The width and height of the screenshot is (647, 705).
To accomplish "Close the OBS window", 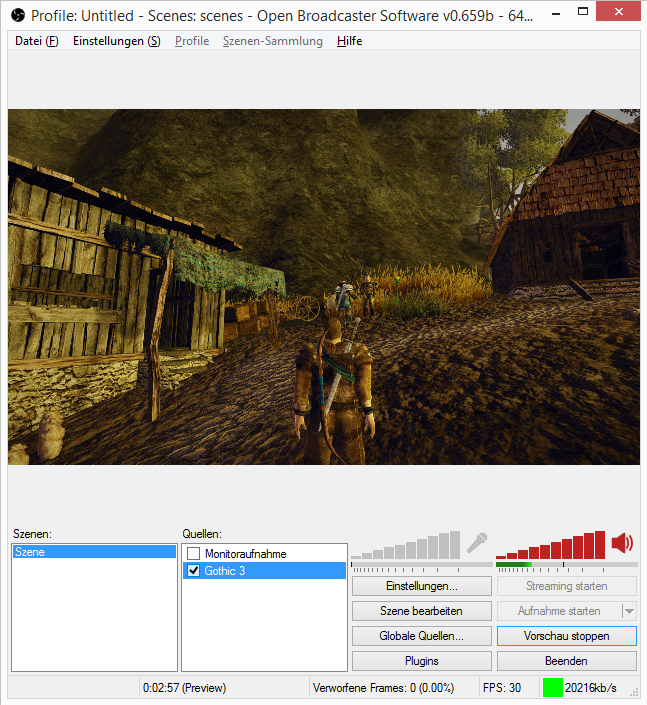I will pyautogui.click(x=619, y=12).
